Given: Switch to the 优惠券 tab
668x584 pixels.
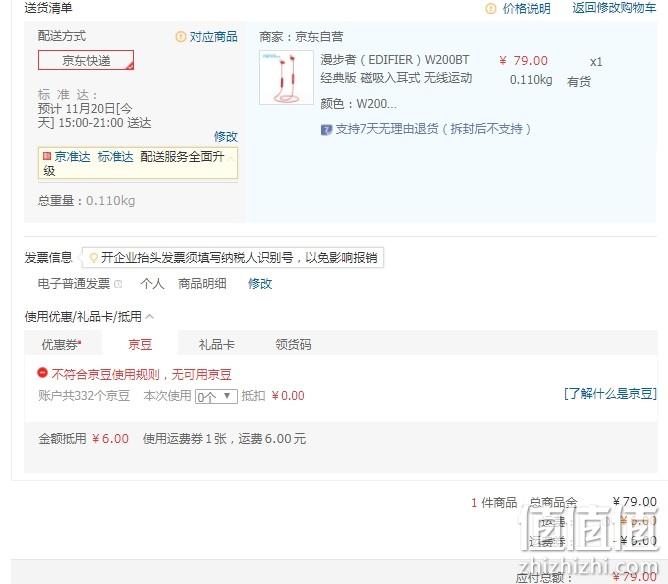Looking at the screenshot, I should 62,344.
